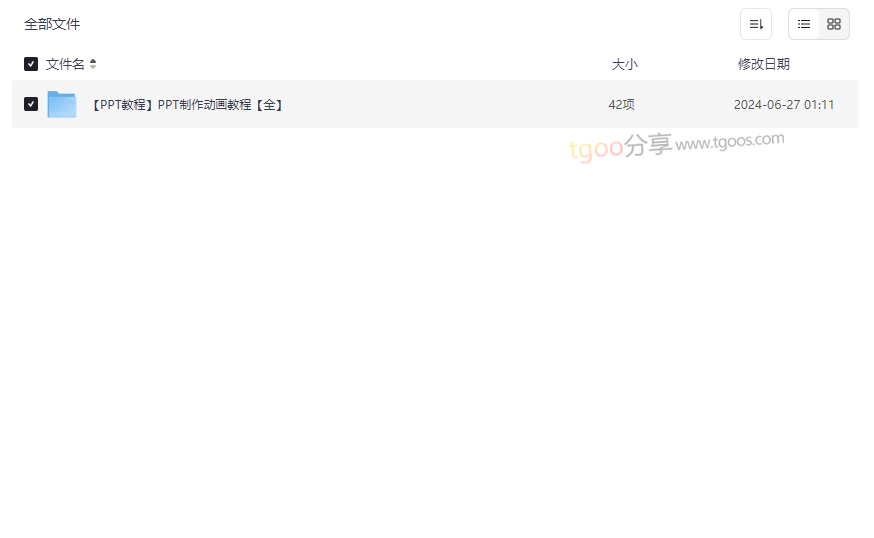Switch to grid thumbnail view

click(x=834, y=24)
